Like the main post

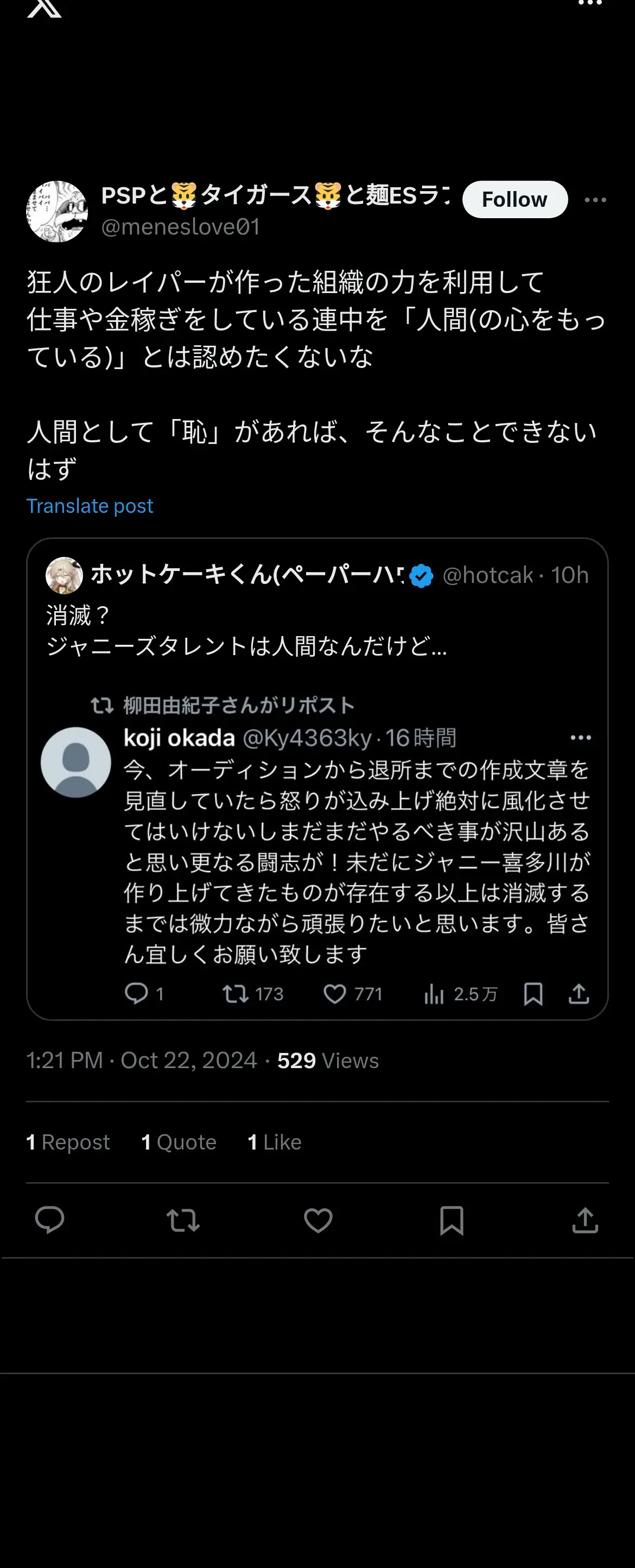pyautogui.click(x=318, y=1220)
